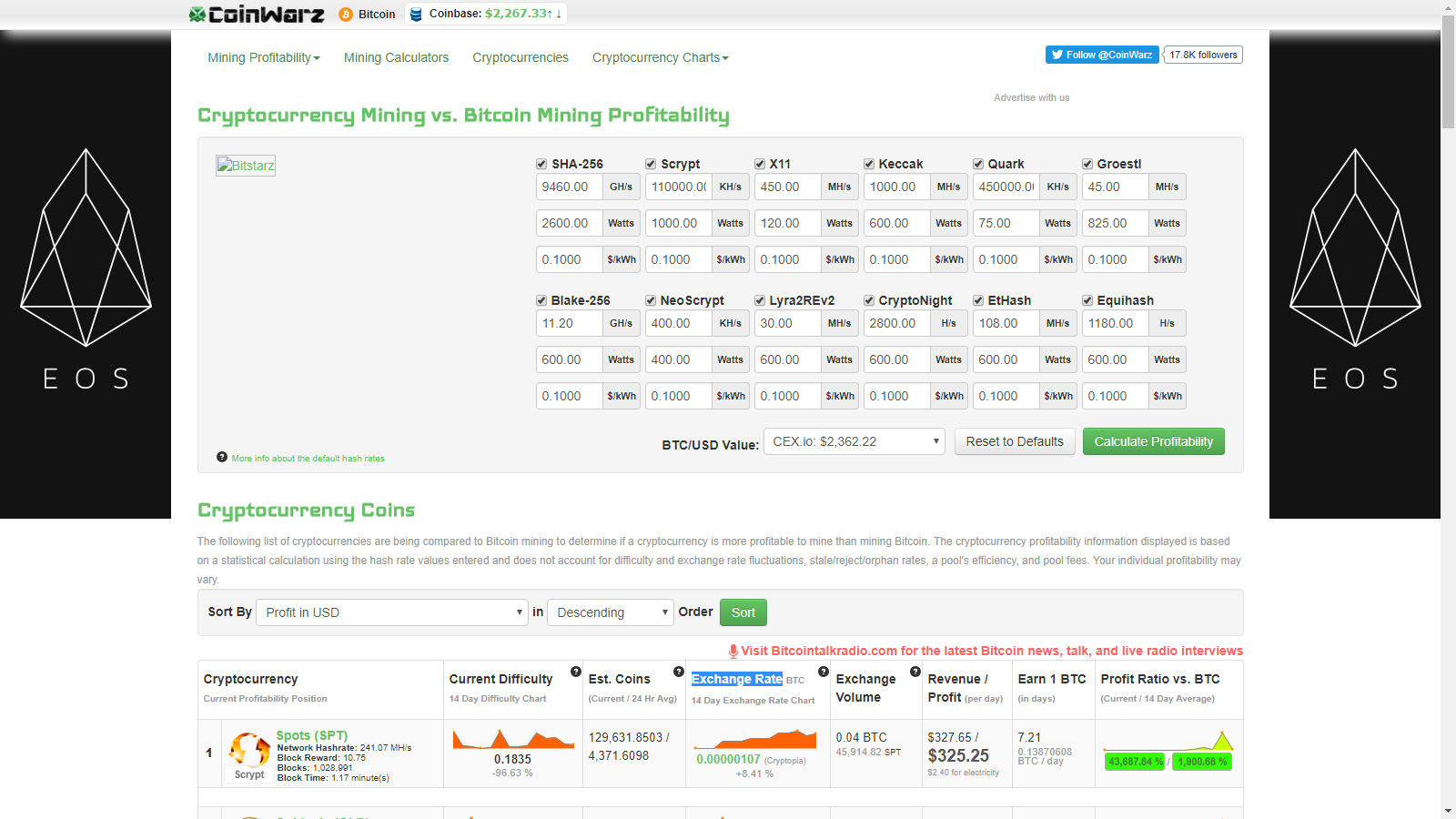
Task: Click Follow @CoinWarz Twitter button
Action: point(1102,55)
